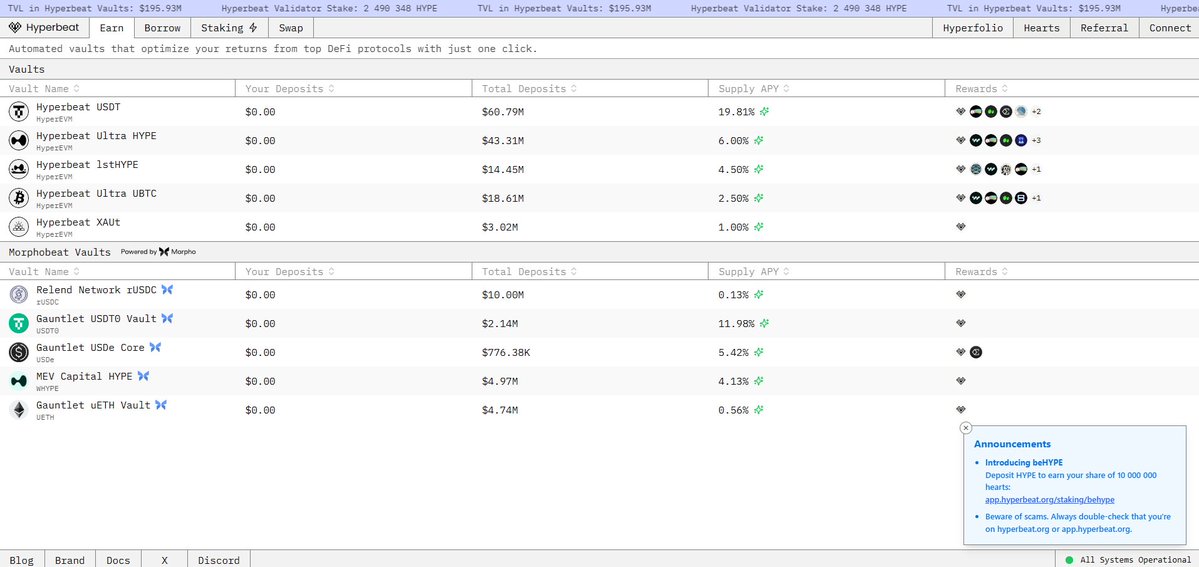The width and height of the screenshot is (1199, 567).
Task: Click the sparkle icon beside 4.50% APY
Action: pyautogui.click(x=759, y=170)
